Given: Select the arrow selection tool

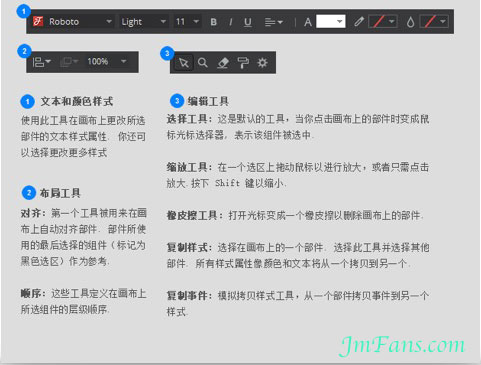Looking at the screenshot, I should click(x=184, y=62).
